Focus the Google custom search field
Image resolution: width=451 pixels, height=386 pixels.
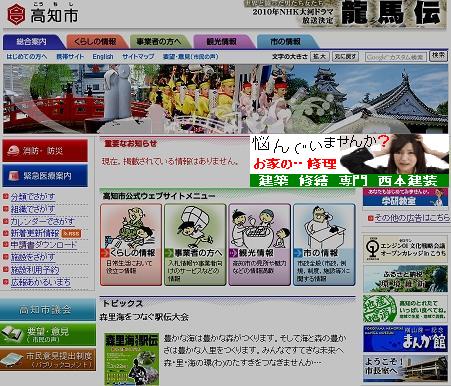[x=396, y=57]
